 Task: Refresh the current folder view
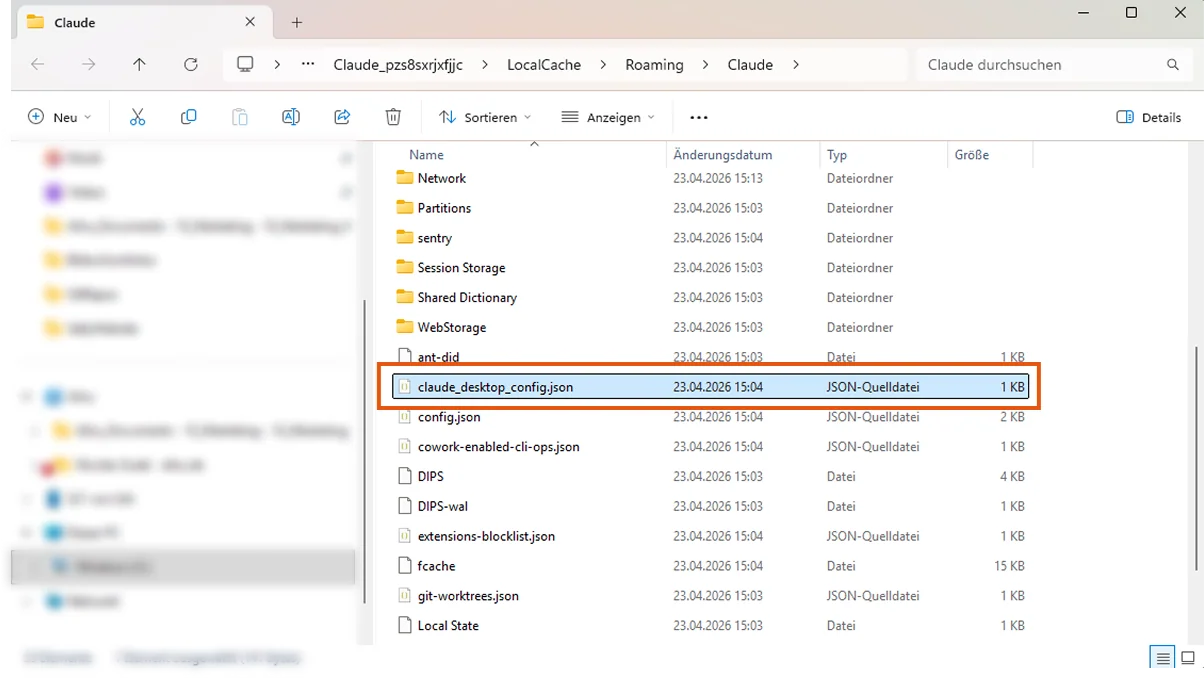[191, 65]
